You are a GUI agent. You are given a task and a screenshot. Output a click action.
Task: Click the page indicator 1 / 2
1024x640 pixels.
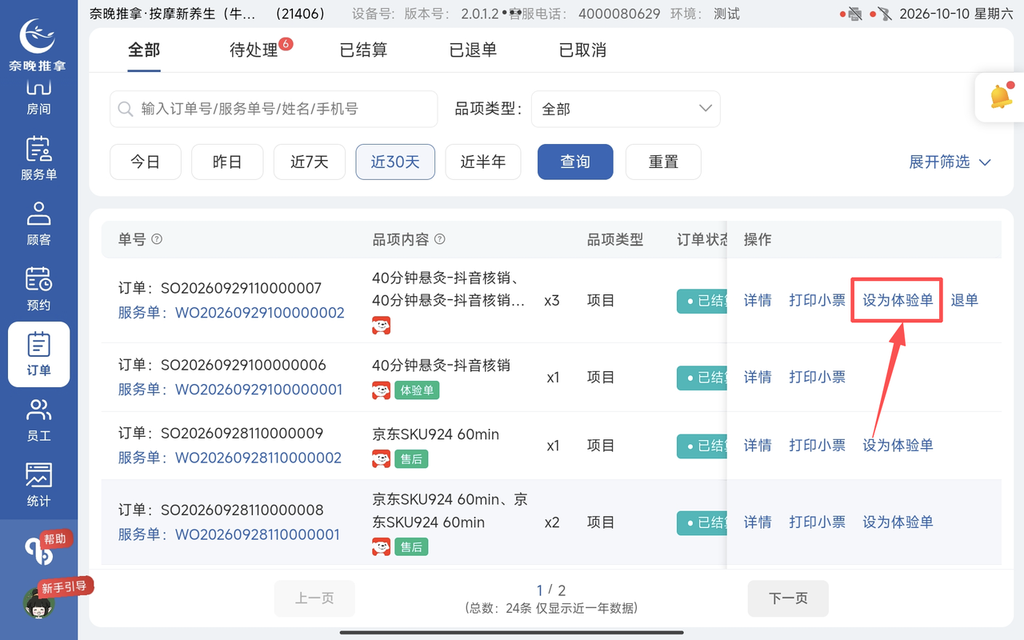pyautogui.click(x=551, y=590)
